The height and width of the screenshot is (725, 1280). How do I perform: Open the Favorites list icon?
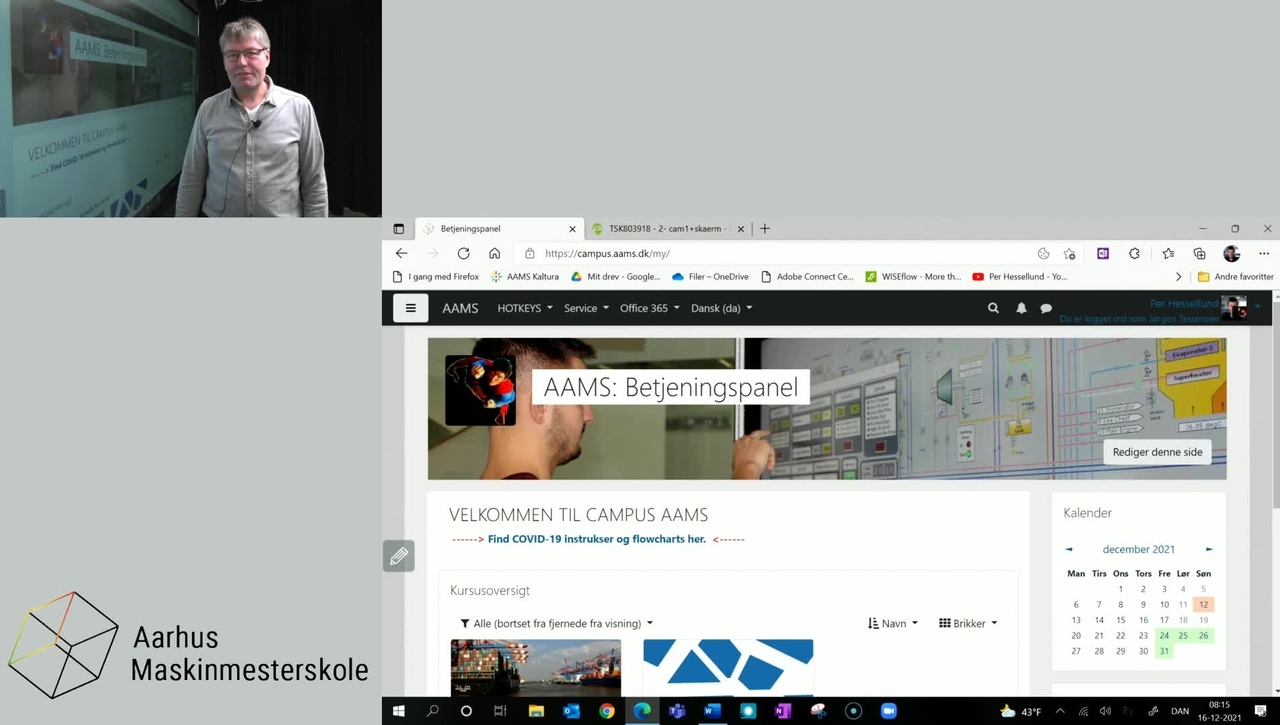1168,254
